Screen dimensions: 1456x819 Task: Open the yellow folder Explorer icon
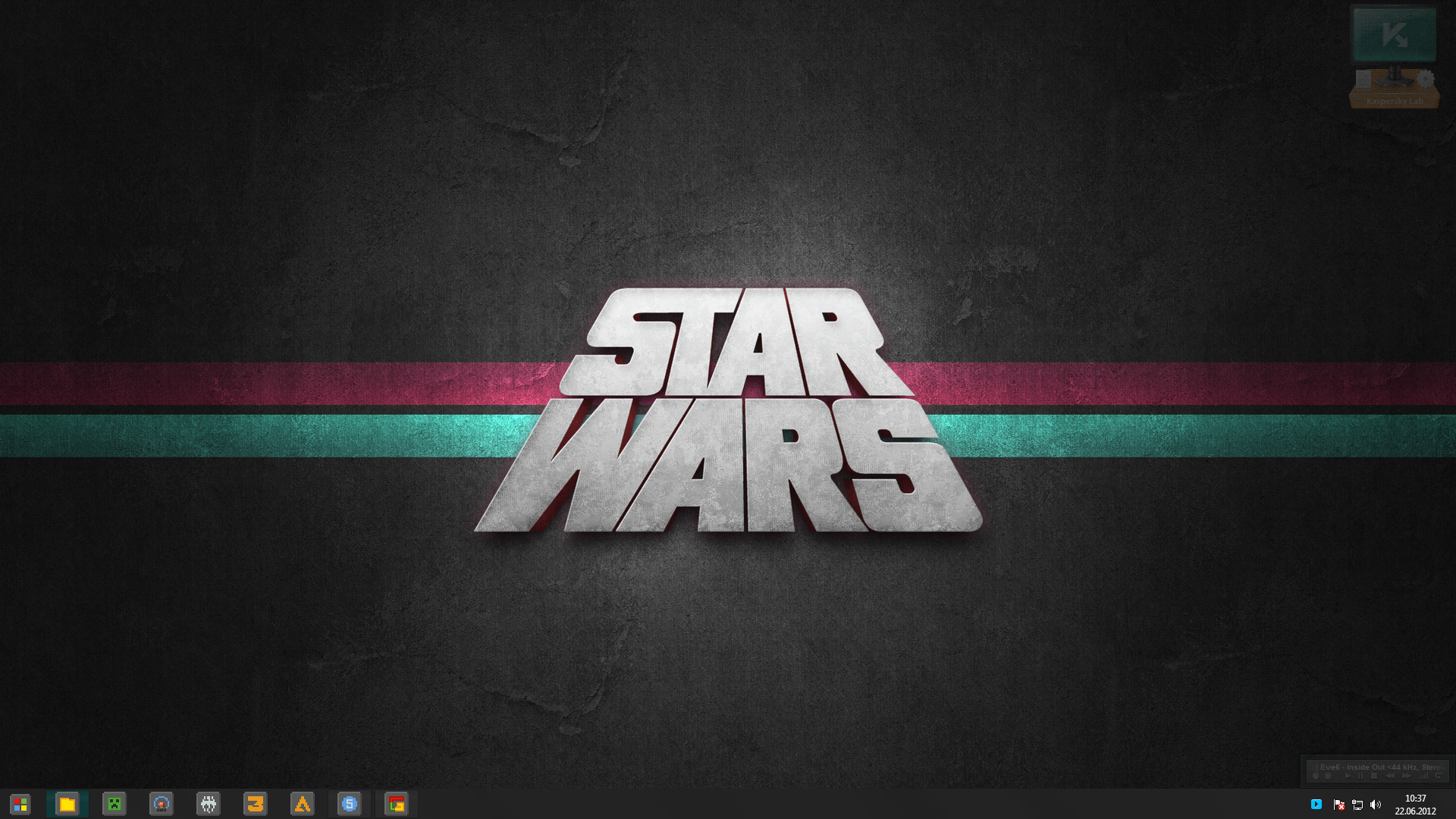point(67,804)
